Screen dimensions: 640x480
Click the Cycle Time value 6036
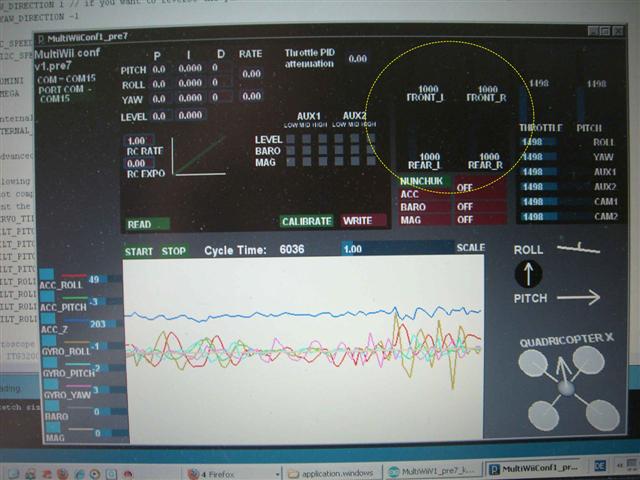(292, 249)
